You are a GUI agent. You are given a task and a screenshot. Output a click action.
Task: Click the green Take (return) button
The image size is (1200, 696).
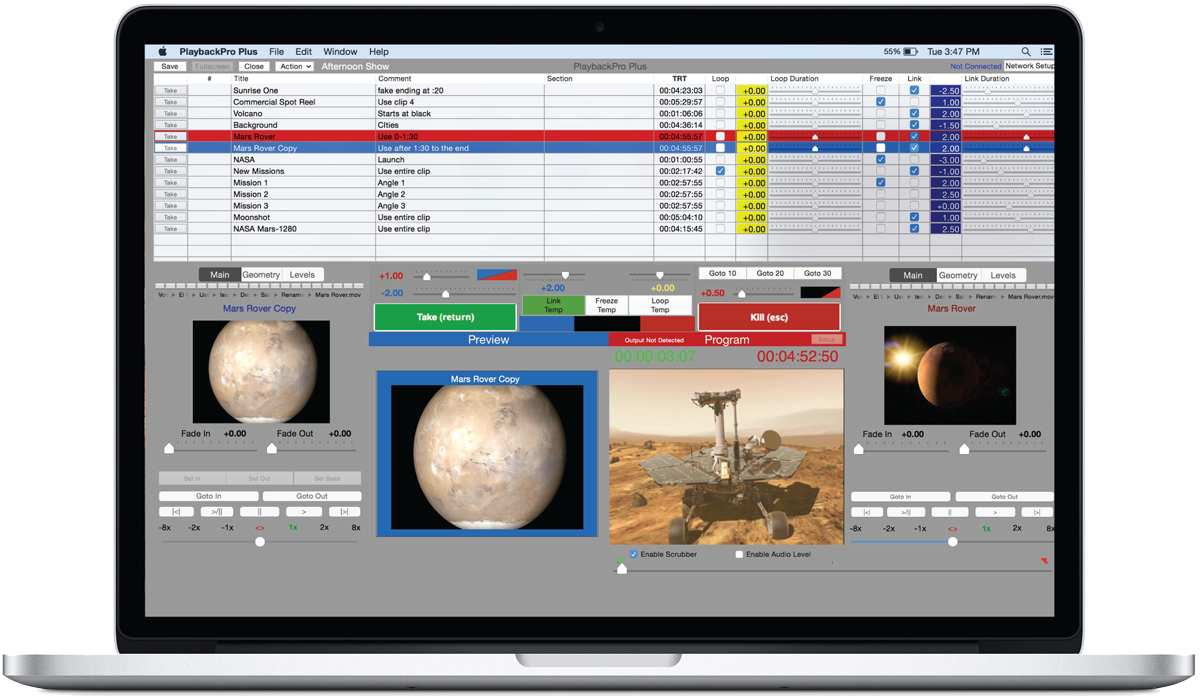445,317
